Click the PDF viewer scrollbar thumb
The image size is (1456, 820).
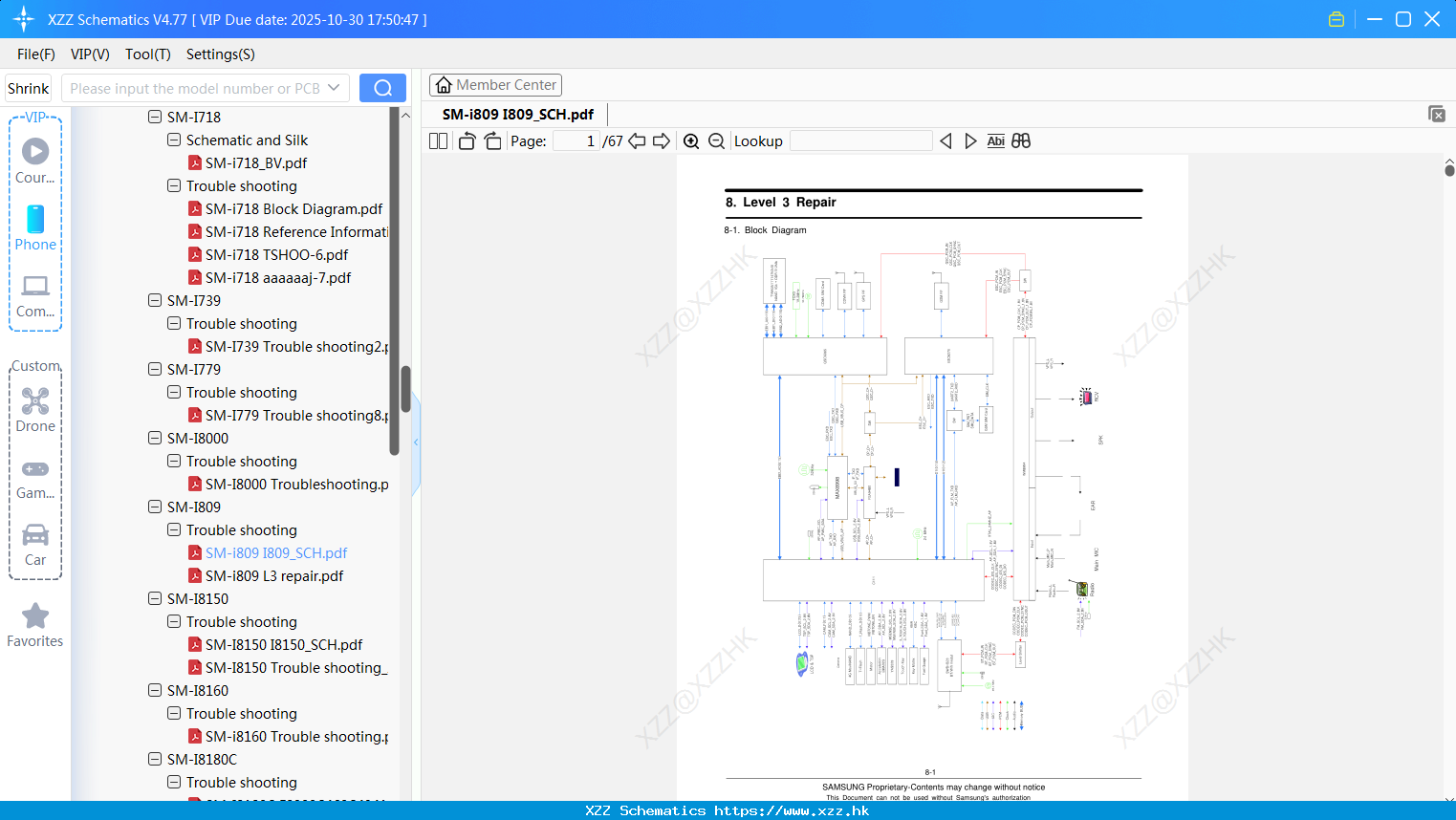point(1449,170)
